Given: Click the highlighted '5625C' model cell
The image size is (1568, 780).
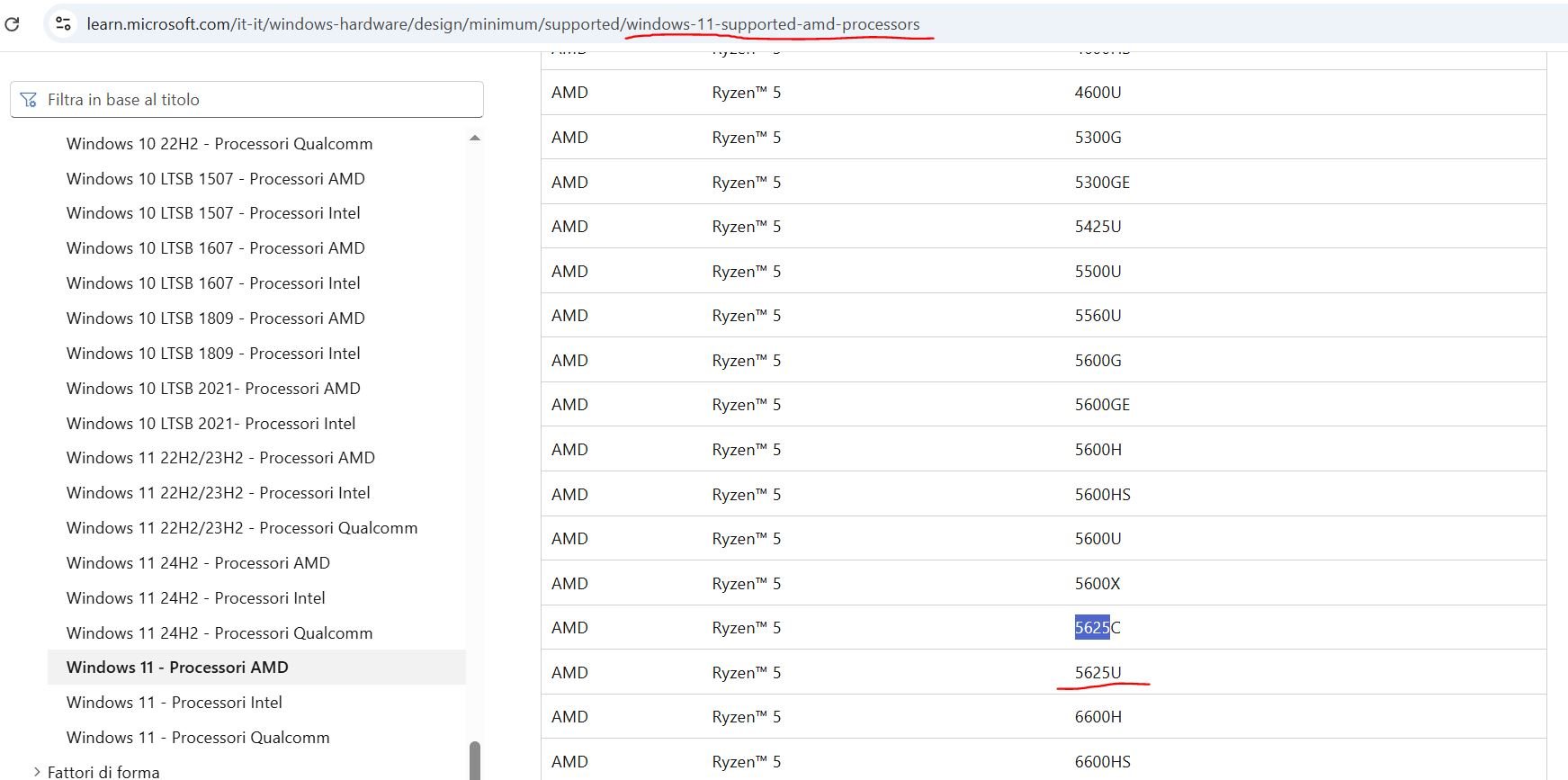Looking at the screenshot, I should 1098,628.
